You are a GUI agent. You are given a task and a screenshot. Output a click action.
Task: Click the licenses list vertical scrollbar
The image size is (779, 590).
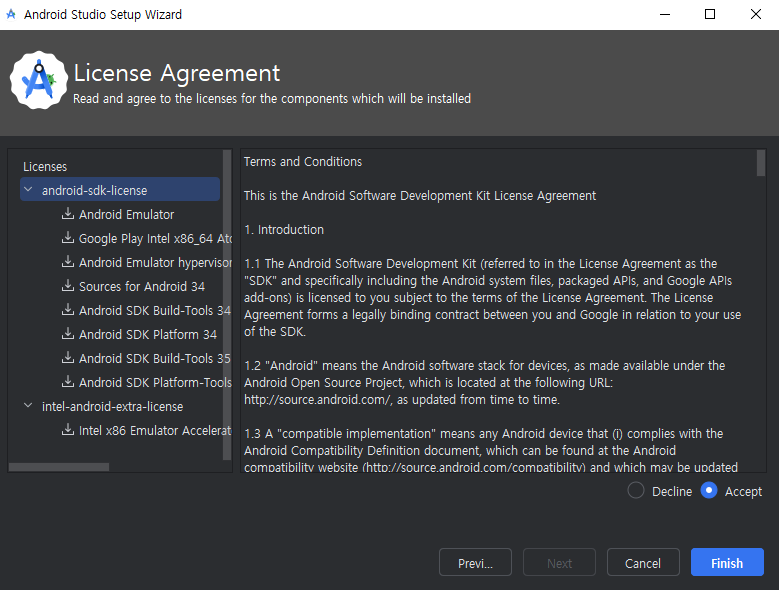coord(227,305)
